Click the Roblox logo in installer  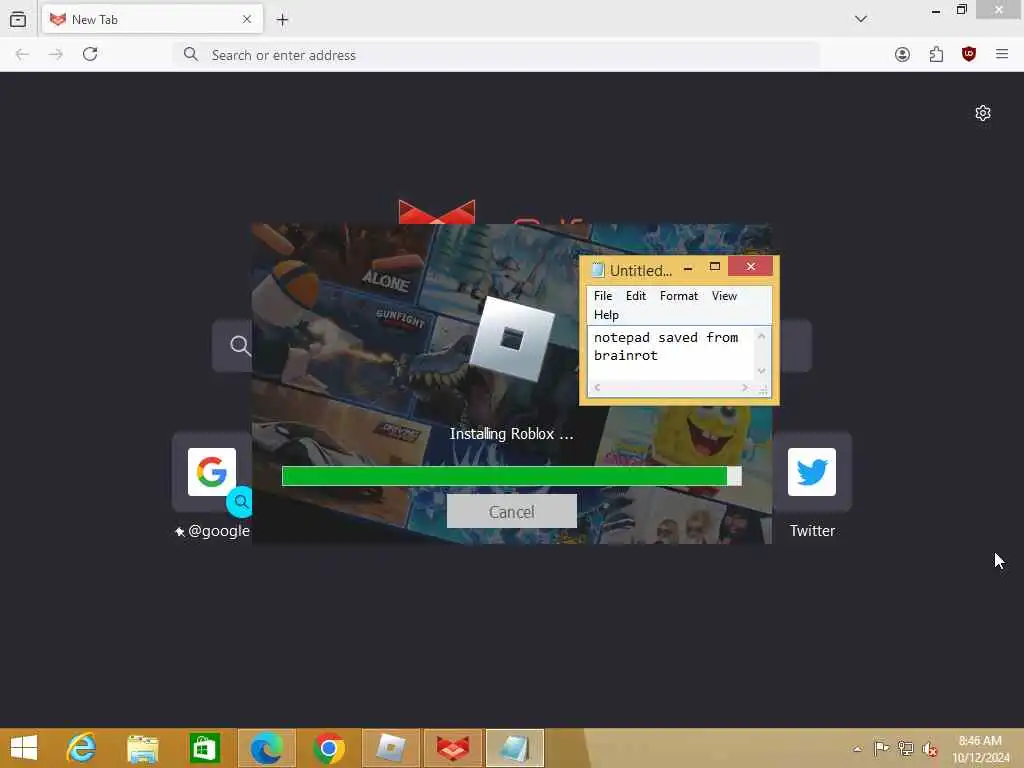(512, 339)
